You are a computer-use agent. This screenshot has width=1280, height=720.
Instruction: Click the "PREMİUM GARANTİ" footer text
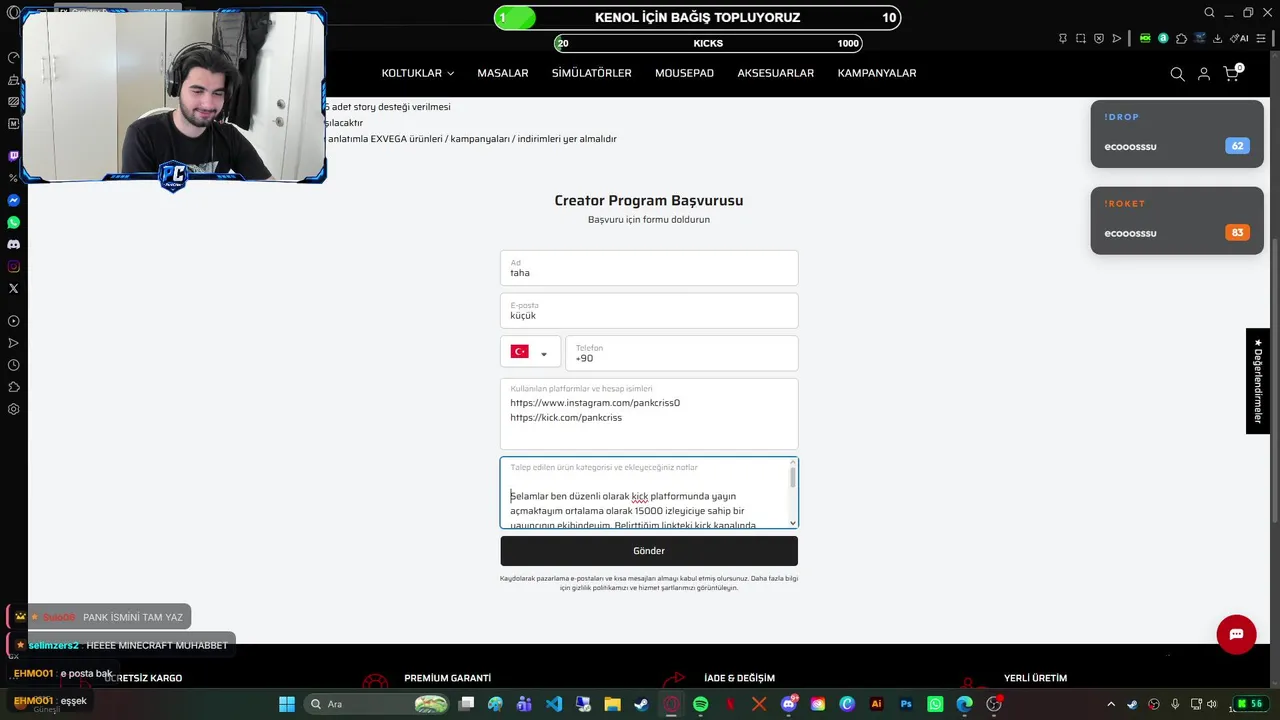[448, 678]
